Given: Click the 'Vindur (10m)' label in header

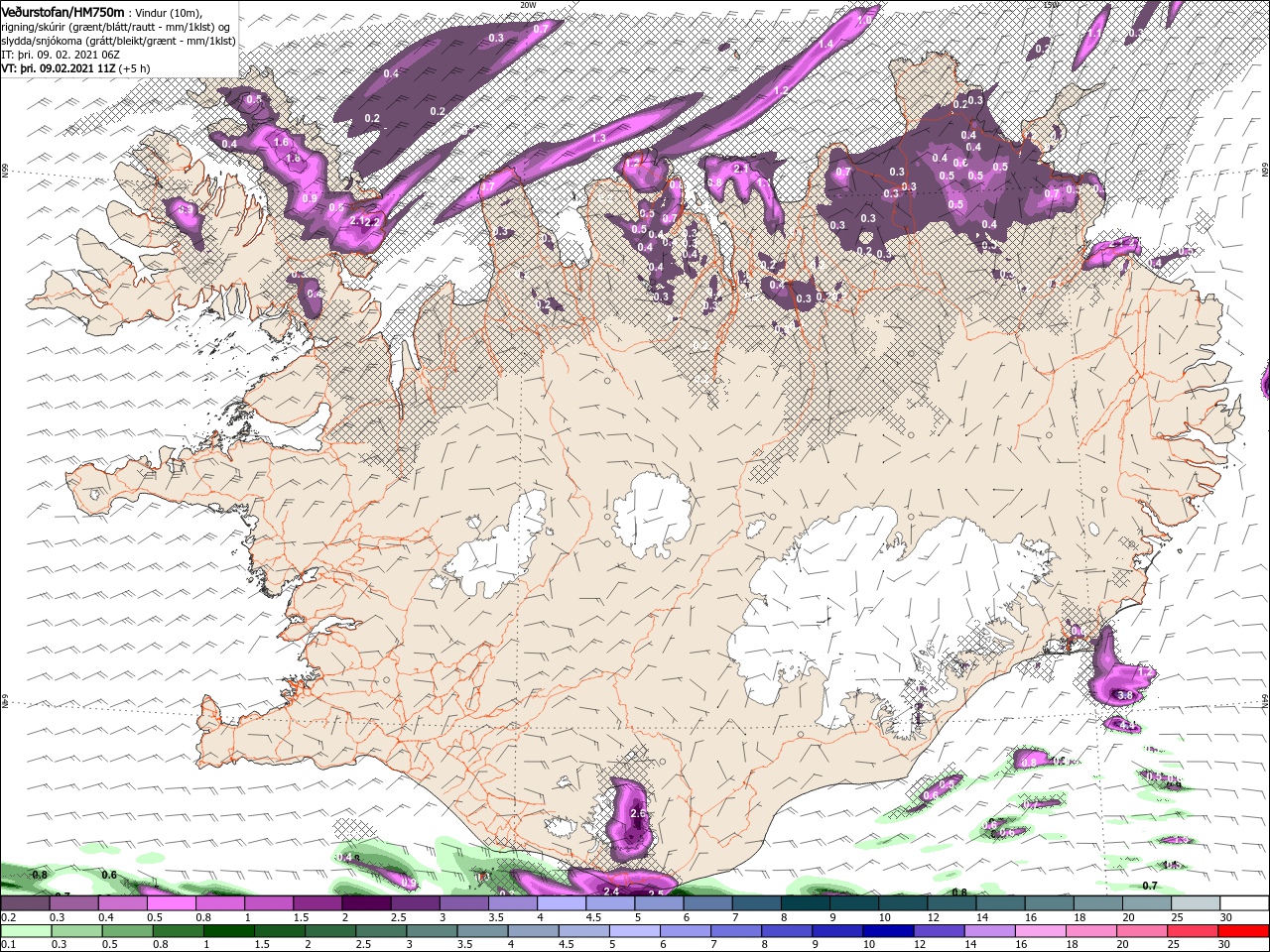Looking at the screenshot, I should pyautogui.click(x=169, y=12).
